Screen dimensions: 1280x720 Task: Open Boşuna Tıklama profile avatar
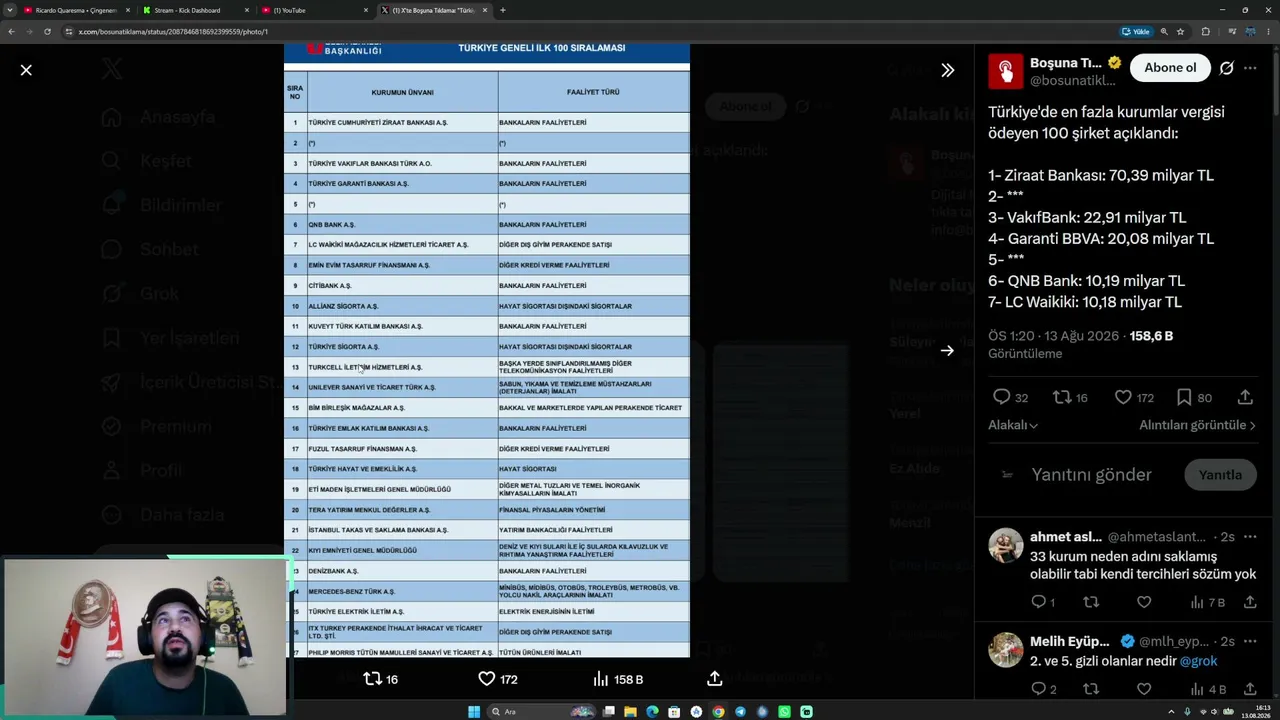pos(1005,71)
